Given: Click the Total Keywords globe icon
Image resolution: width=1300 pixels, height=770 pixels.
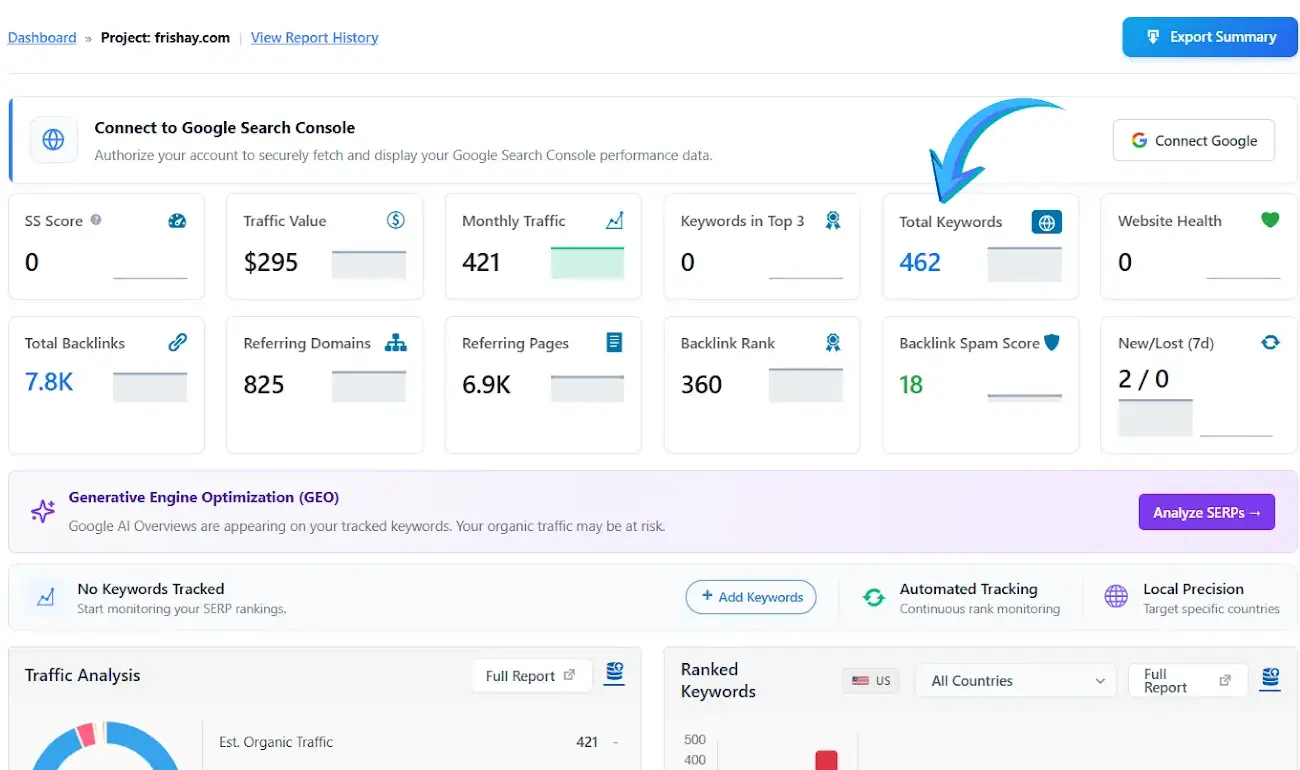Looking at the screenshot, I should pos(1046,222).
